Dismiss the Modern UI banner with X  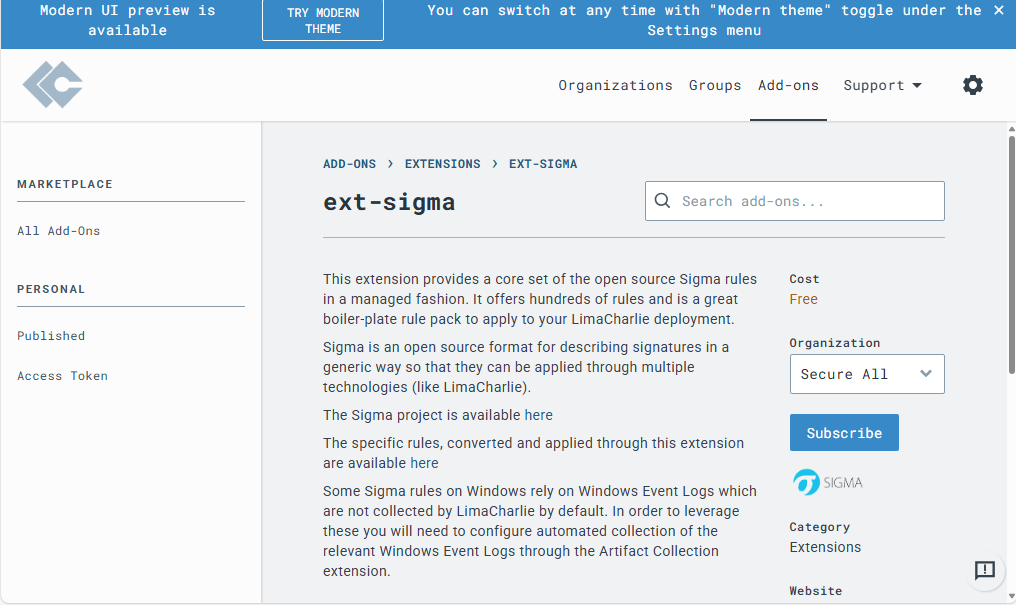[x=999, y=10]
